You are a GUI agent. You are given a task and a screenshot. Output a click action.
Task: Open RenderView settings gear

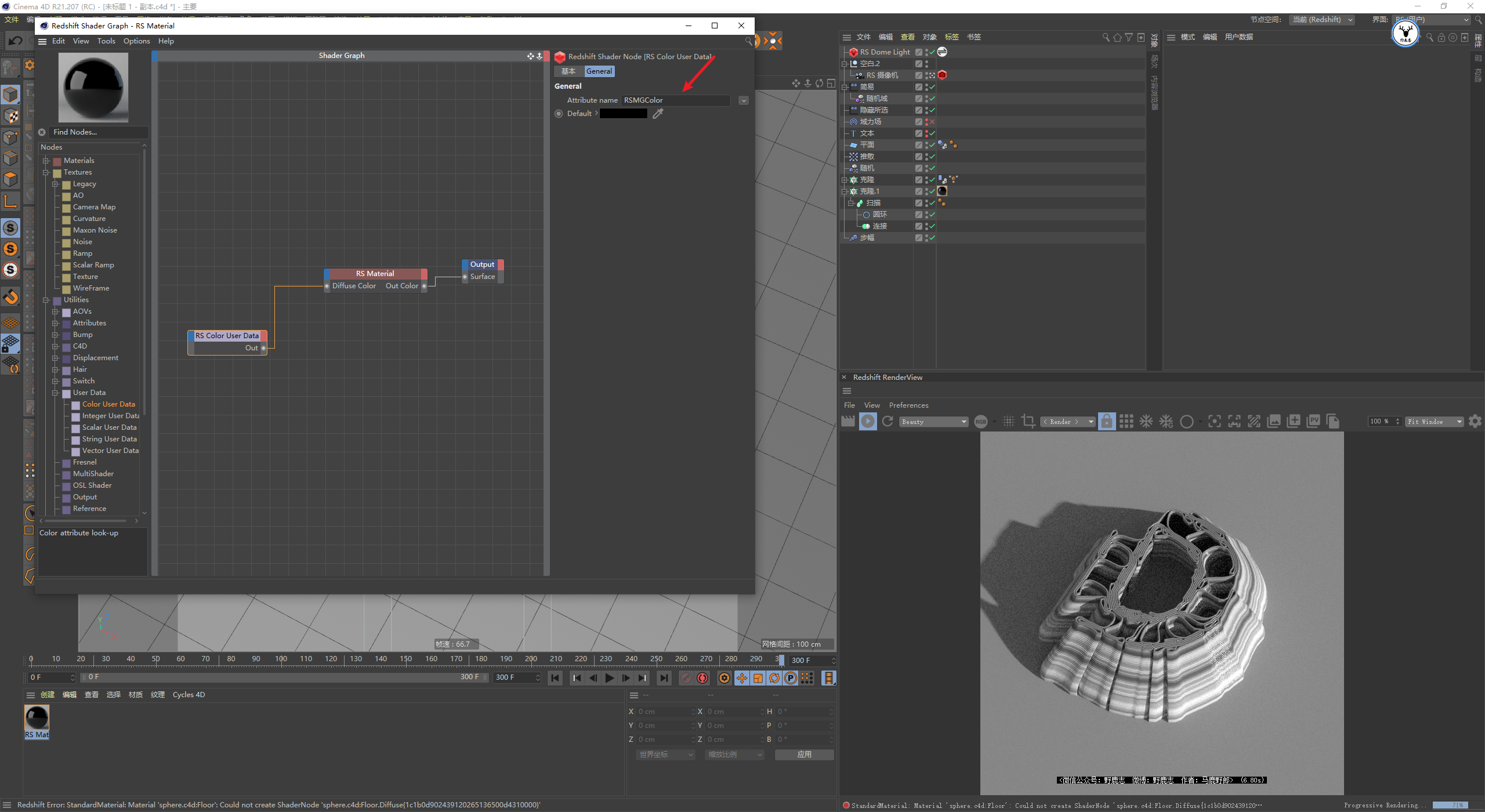pyautogui.click(x=1475, y=422)
